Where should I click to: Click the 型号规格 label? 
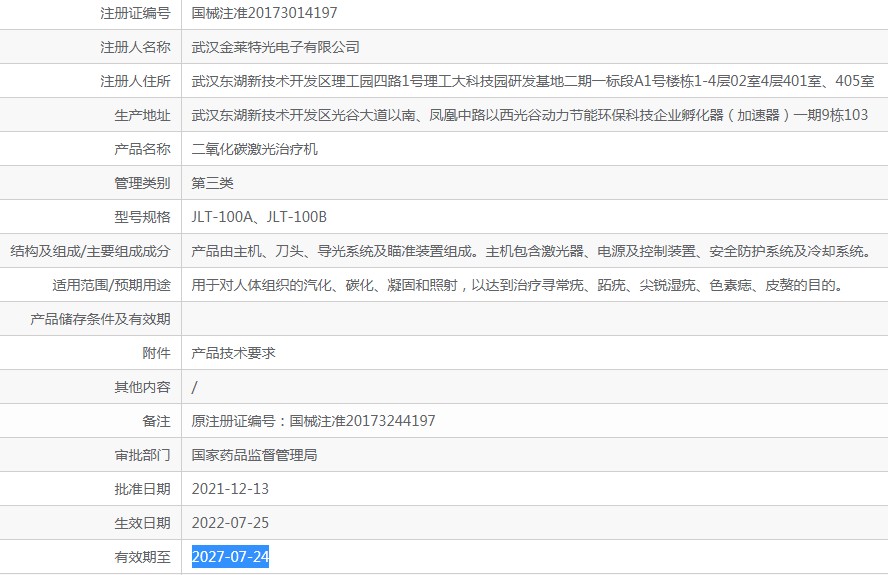142,217
